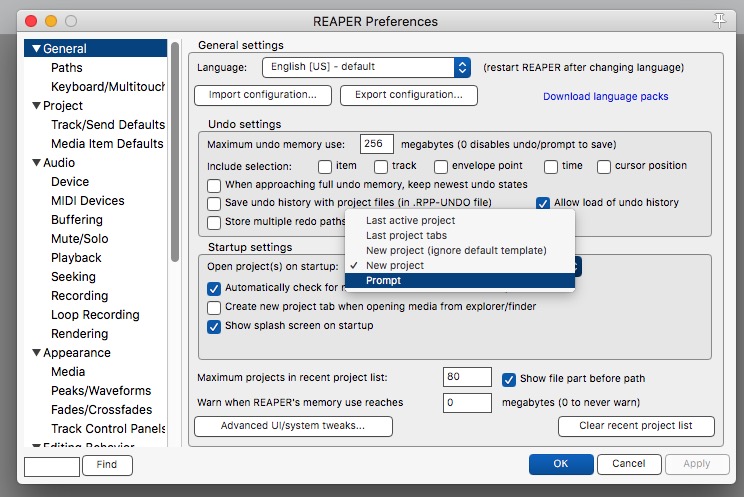Collapse the Appearance tree section
The image size is (744, 497).
tap(36, 353)
